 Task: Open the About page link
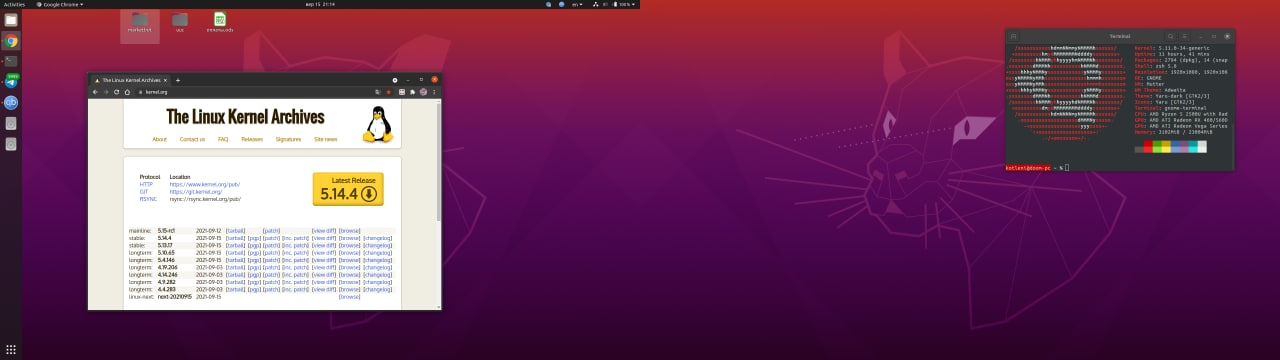159,139
